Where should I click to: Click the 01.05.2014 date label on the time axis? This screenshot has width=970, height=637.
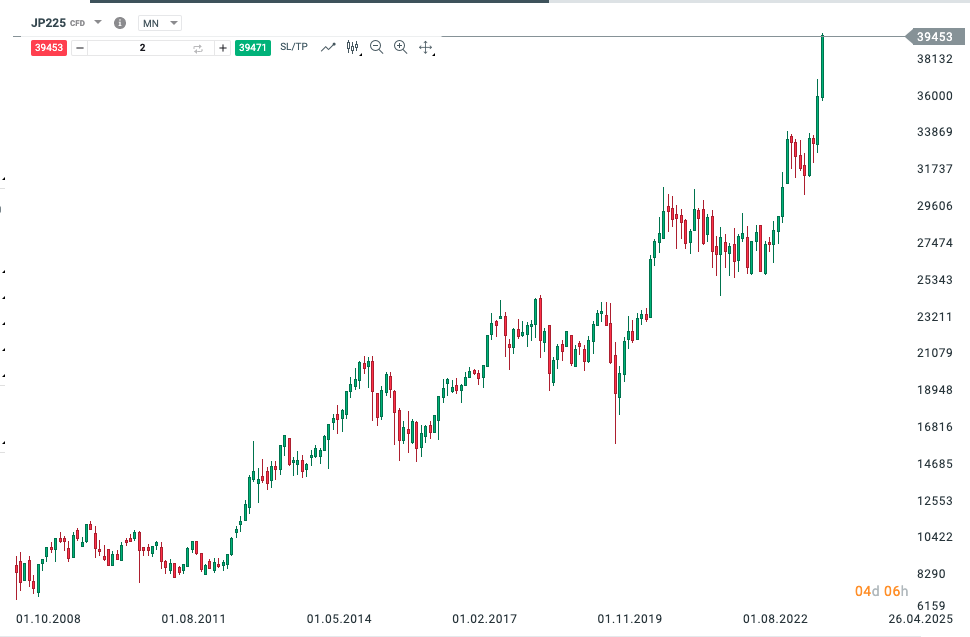pos(339,620)
